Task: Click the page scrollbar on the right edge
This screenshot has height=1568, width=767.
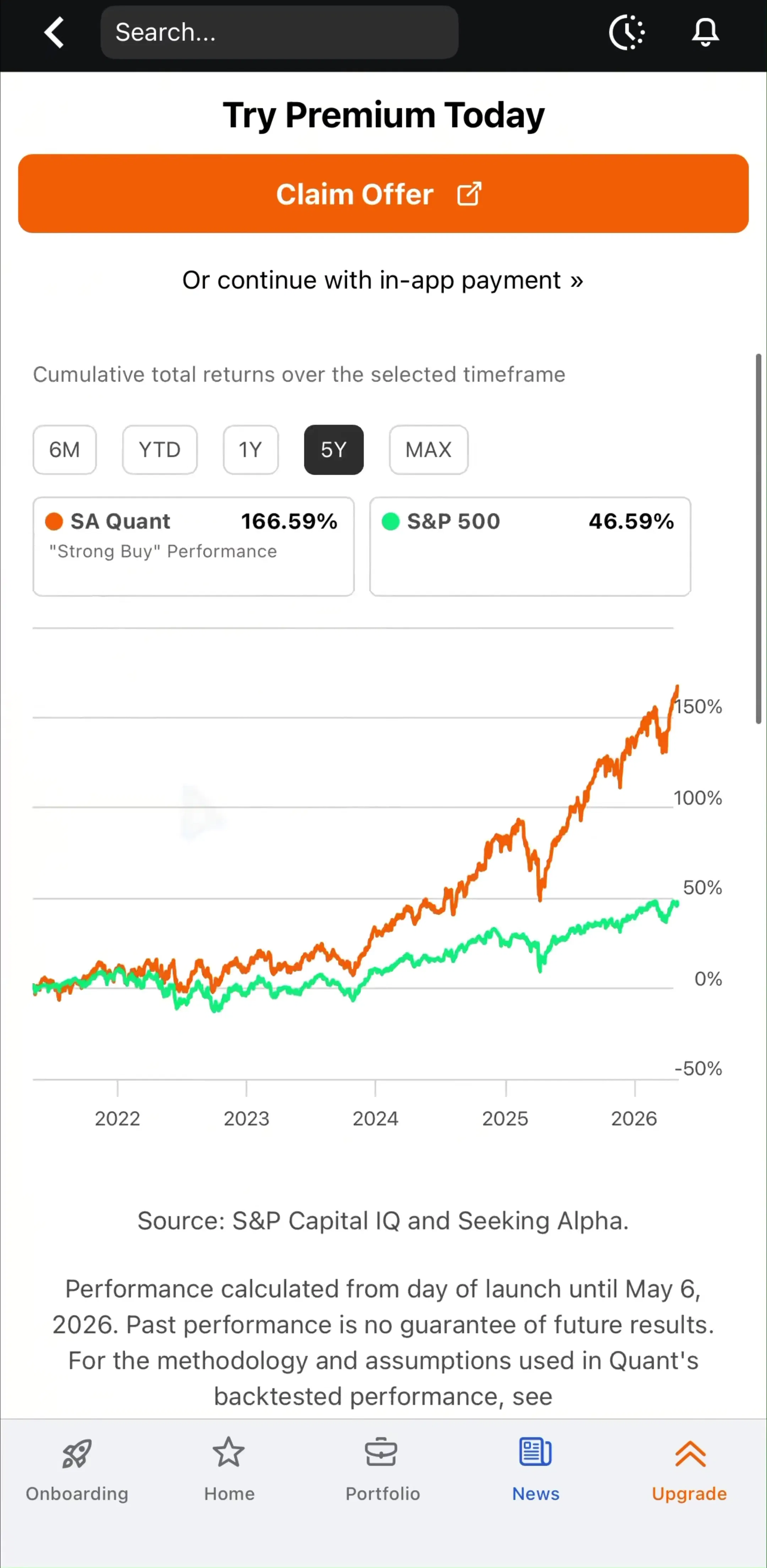Action: [758, 538]
